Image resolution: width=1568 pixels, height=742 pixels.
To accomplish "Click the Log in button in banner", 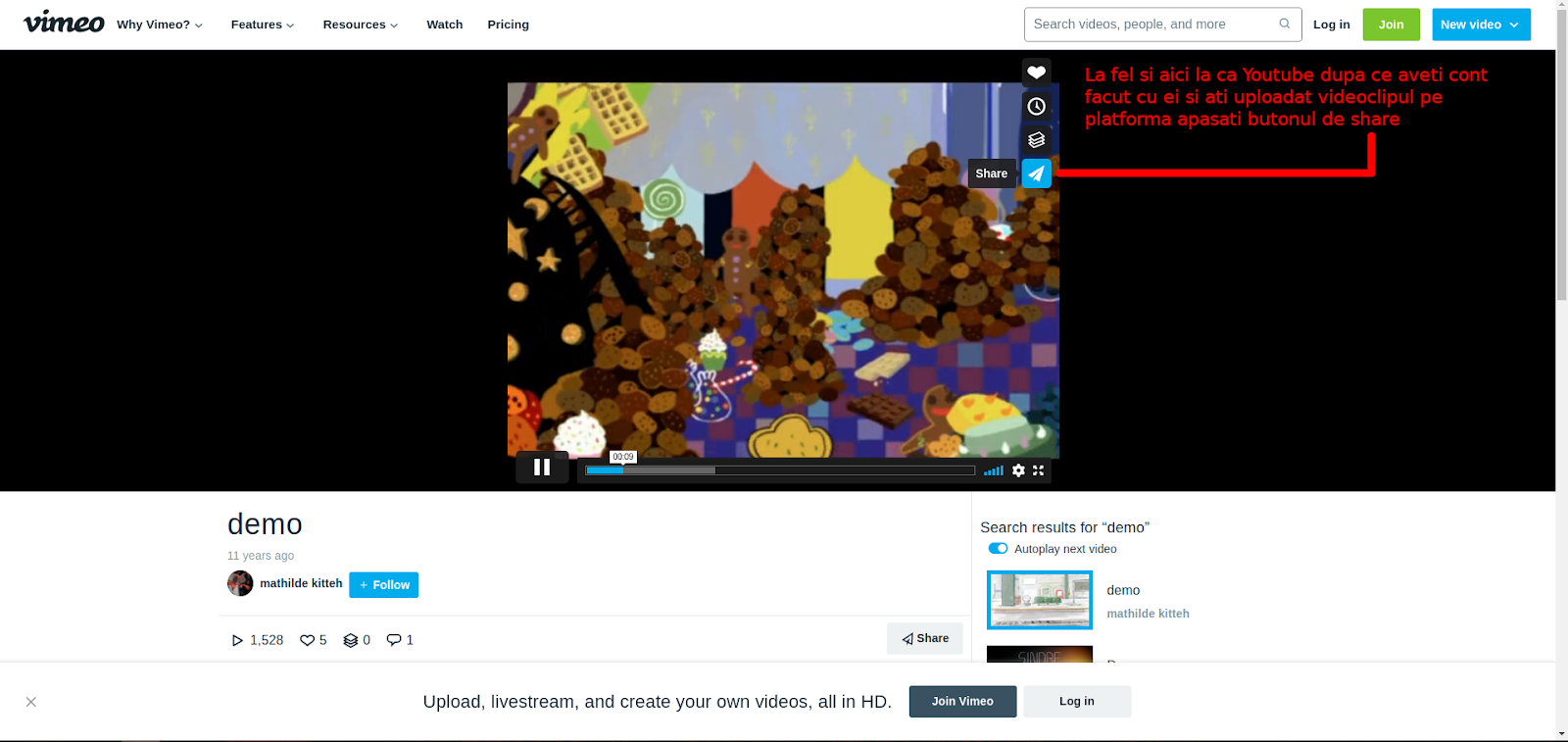I will [x=1077, y=702].
